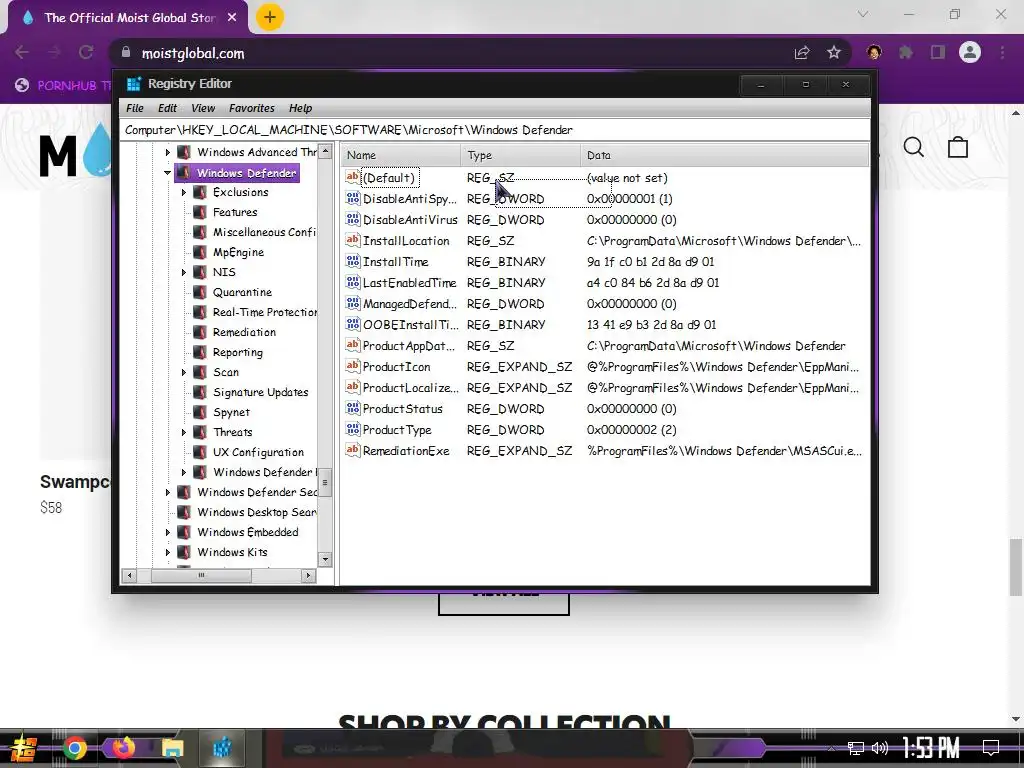
Task: Click the InstallLocation string value icon
Action: click(353, 240)
